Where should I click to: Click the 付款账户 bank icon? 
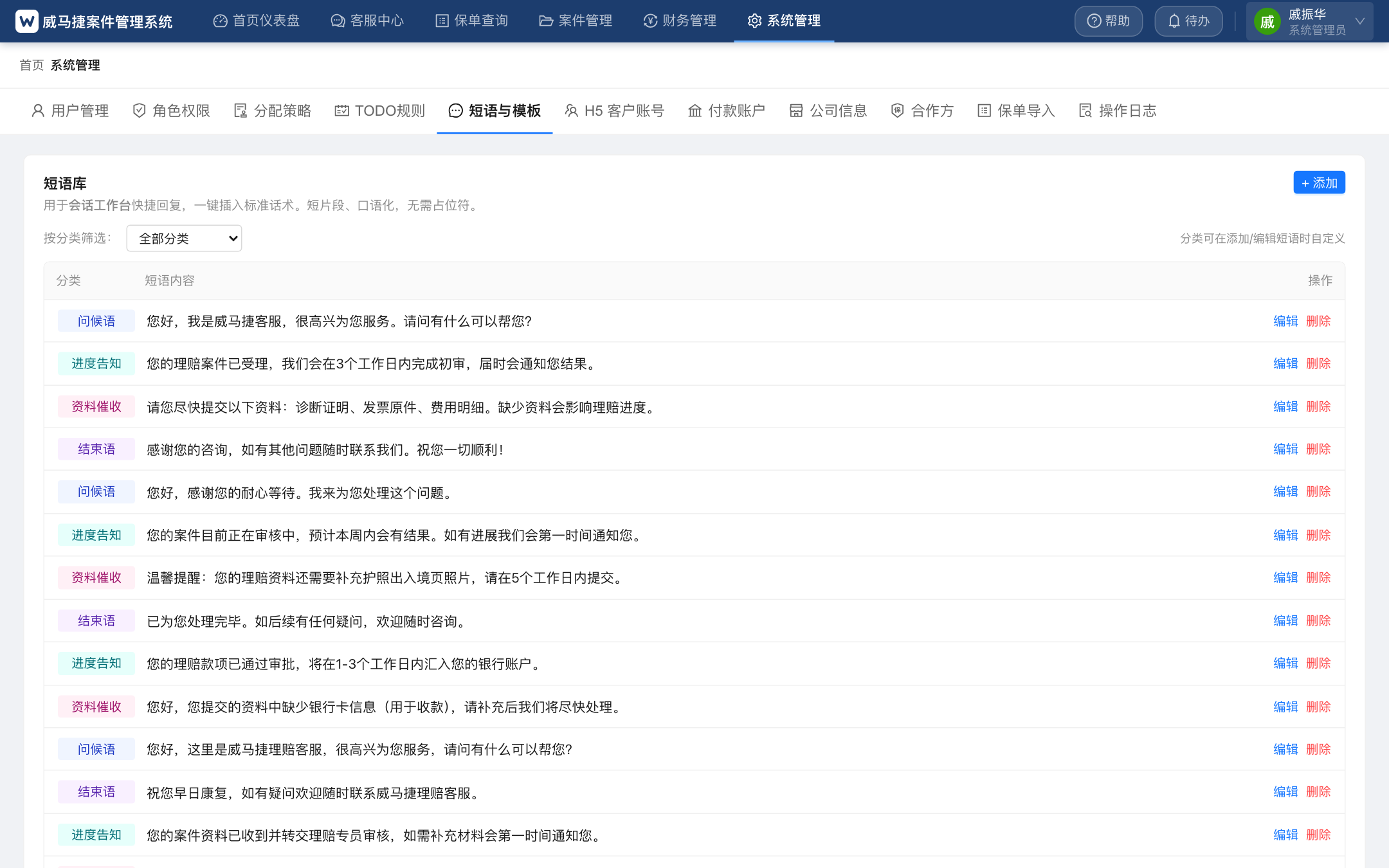[695, 111]
